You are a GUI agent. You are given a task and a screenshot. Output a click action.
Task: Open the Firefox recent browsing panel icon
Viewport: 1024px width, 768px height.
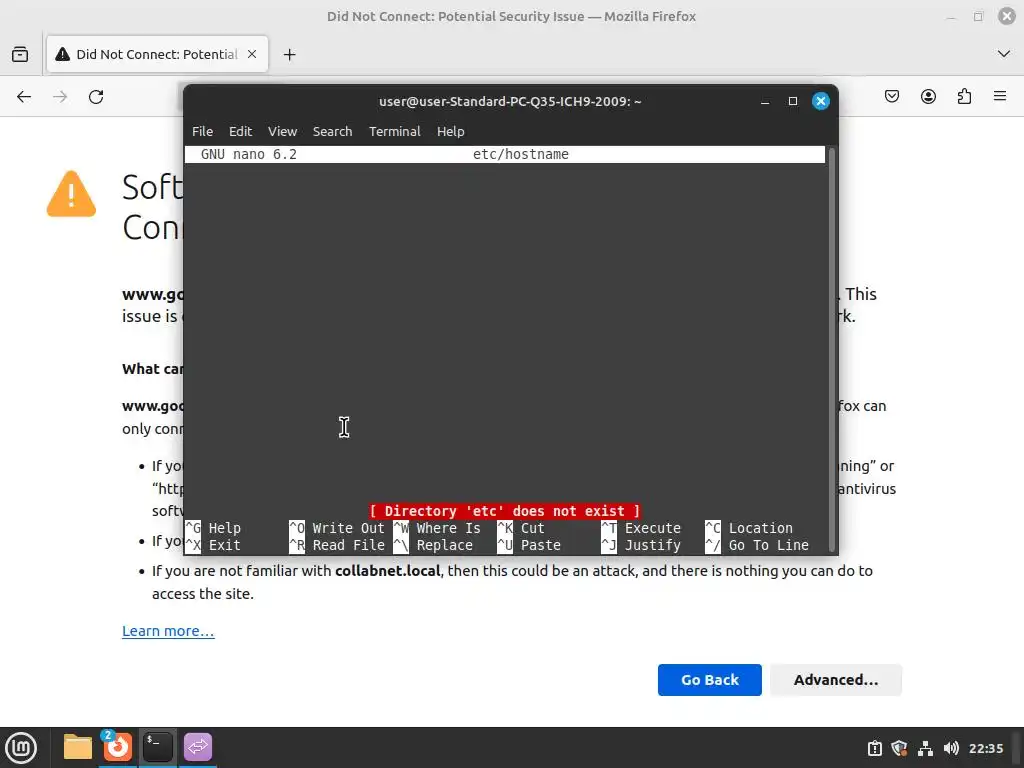point(20,54)
